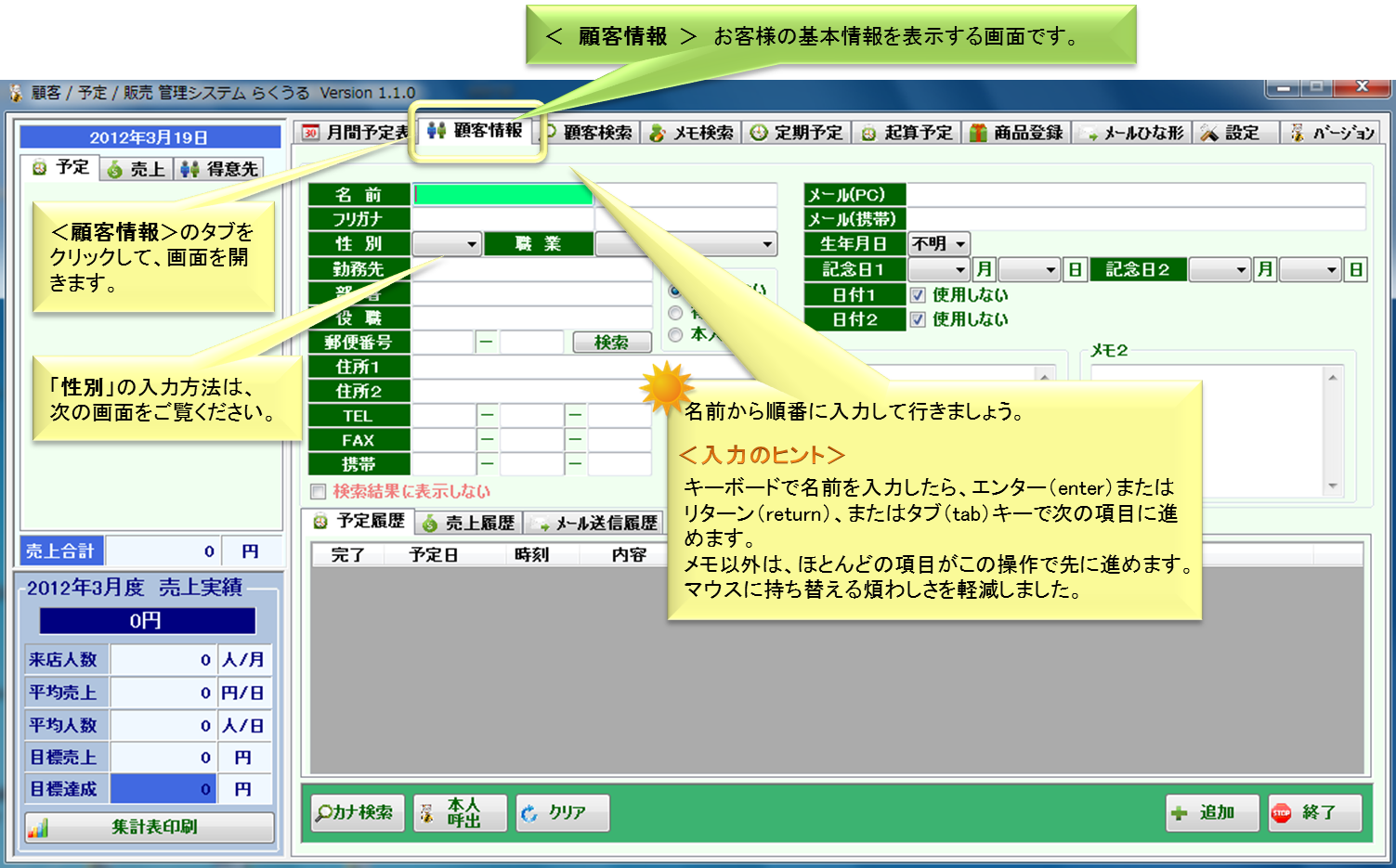Click the green plus icon on 追加

tap(1180, 813)
